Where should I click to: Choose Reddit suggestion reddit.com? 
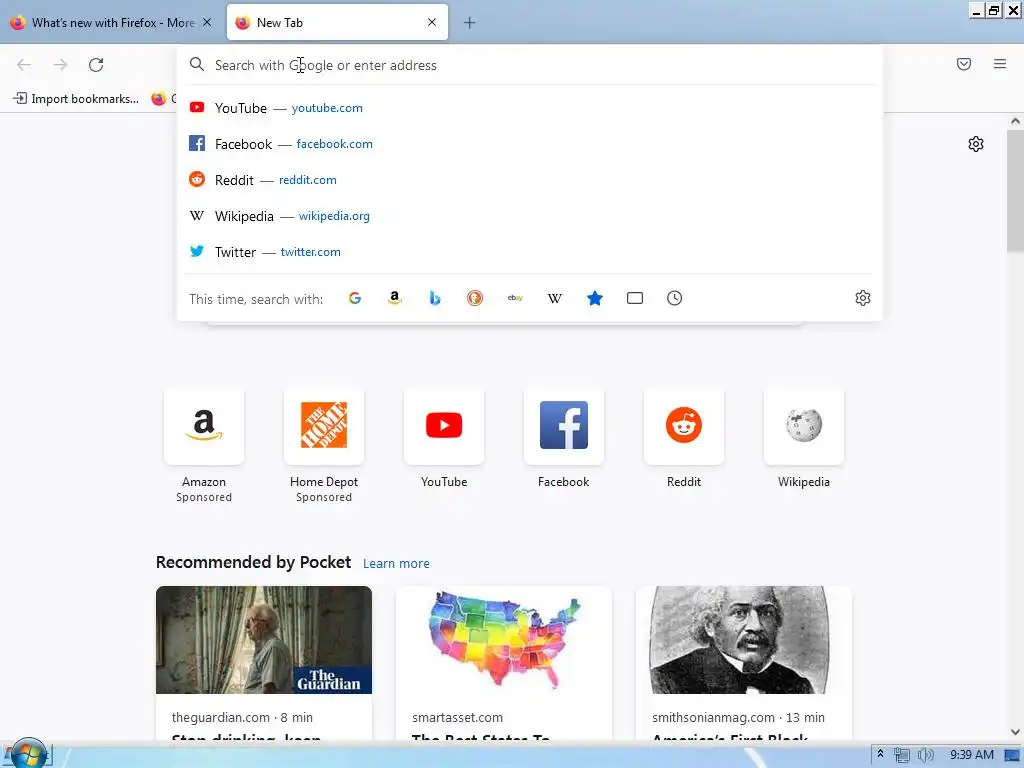[x=530, y=180]
